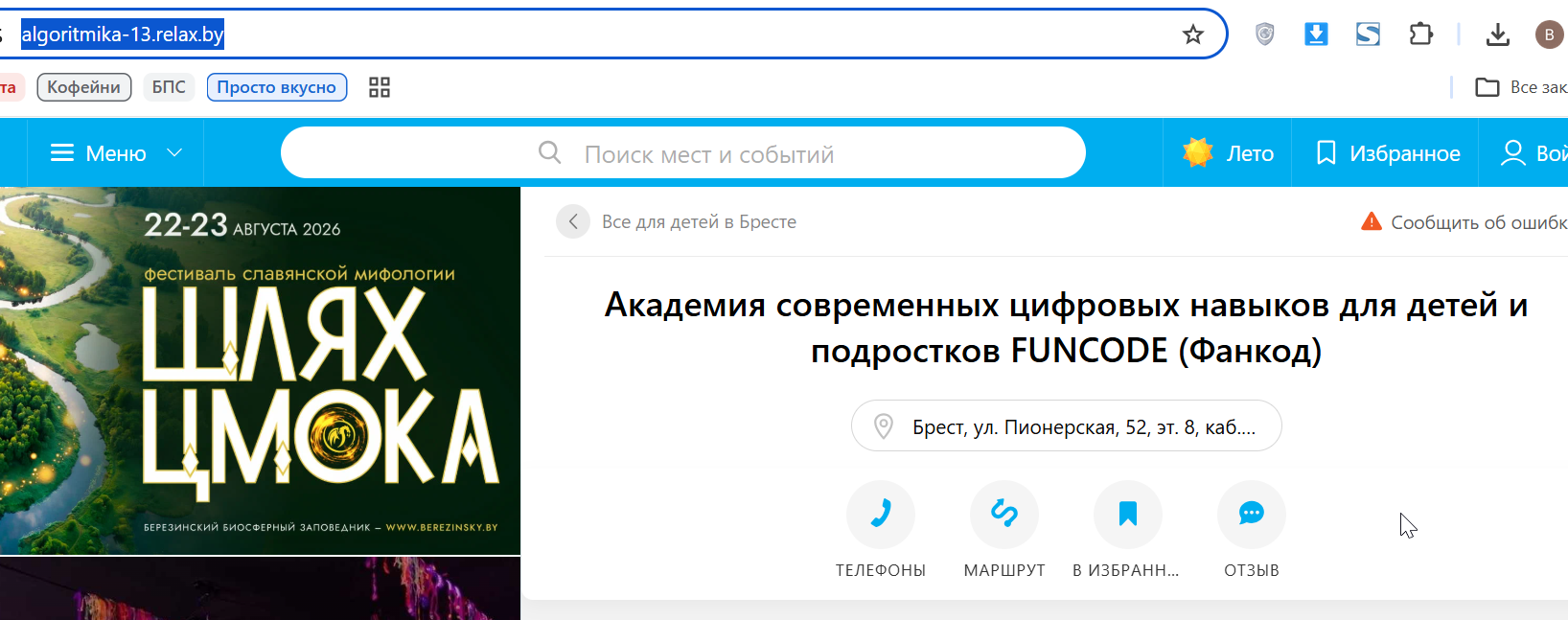Bookmark this page with the star icon
This screenshot has width=1568, height=620.
point(1192,34)
